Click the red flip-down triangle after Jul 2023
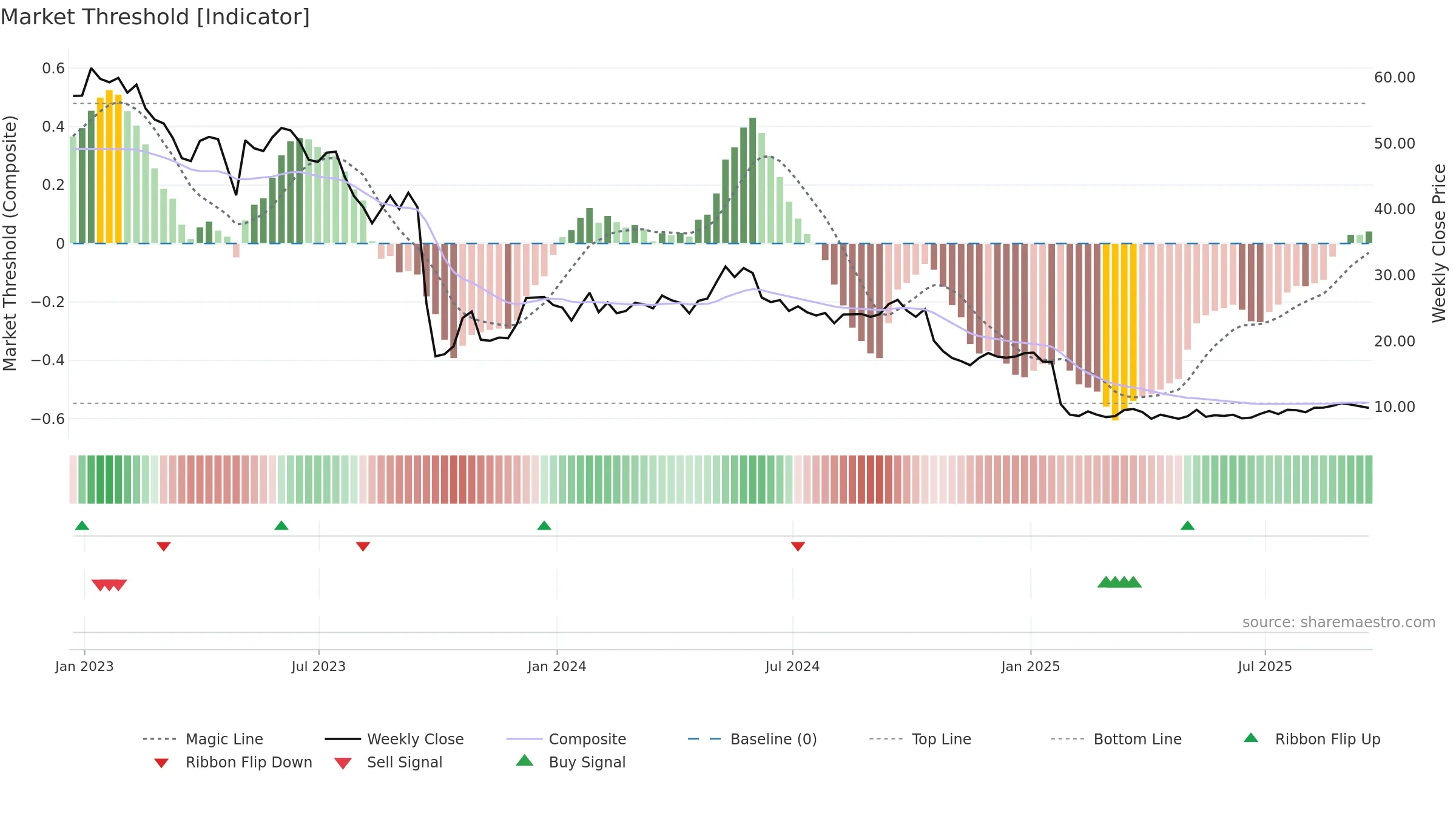 363,547
